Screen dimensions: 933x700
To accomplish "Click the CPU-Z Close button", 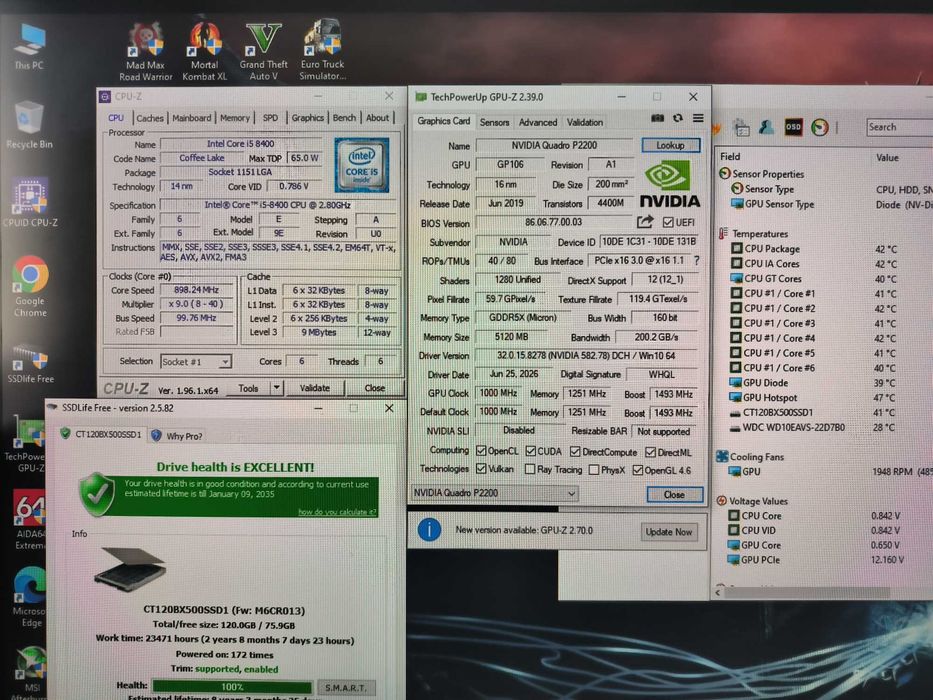I will pos(374,388).
